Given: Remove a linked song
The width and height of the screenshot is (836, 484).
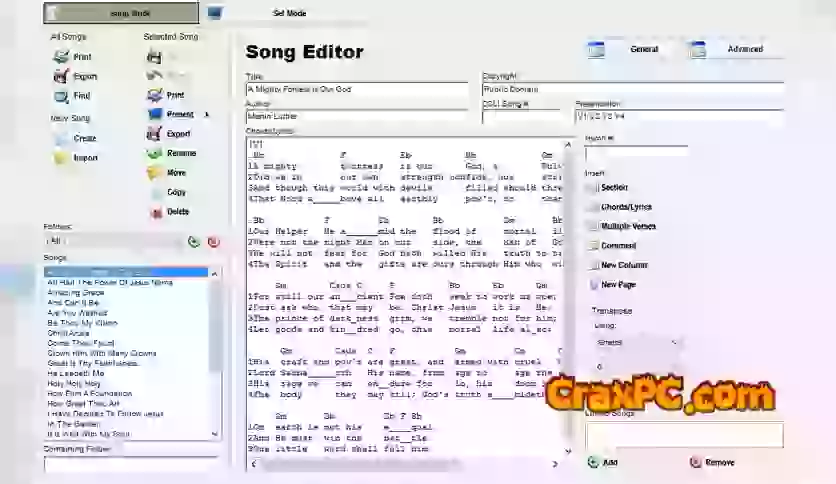Looking at the screenshot, I should [712, 462].
